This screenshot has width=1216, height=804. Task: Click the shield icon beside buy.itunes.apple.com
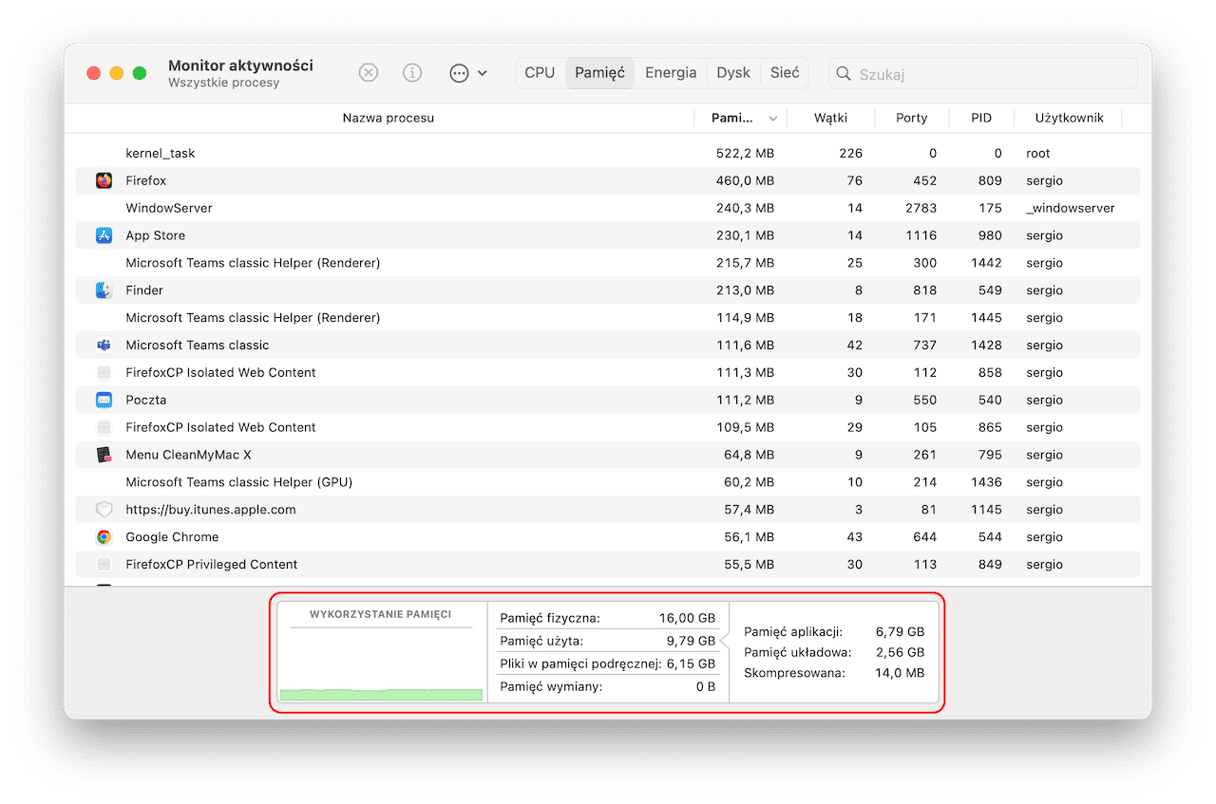(x=104, y=509)
